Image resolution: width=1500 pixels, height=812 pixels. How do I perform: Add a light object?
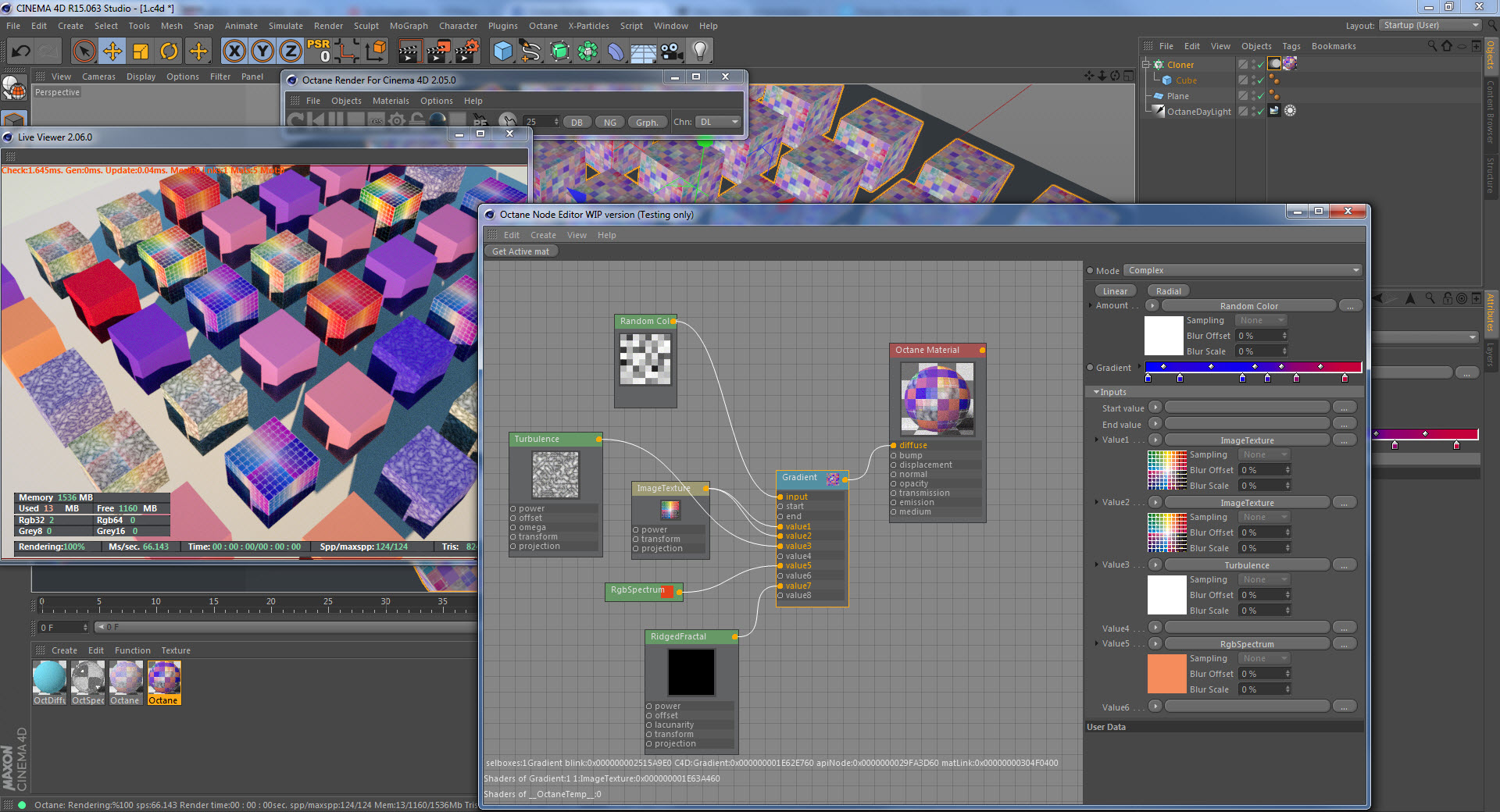(700, 52)
